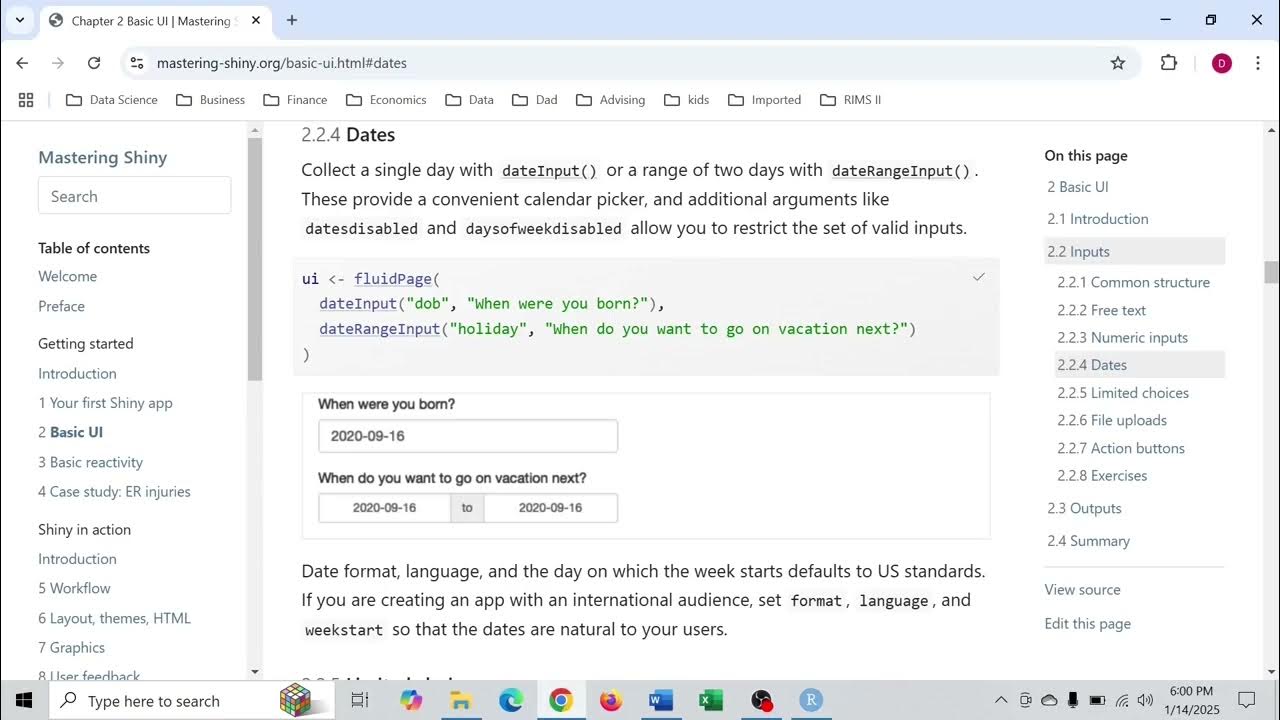Open the Finance bookmarks folder
1280x720 pixels.
pyautogui.click(x=295, y=100)
